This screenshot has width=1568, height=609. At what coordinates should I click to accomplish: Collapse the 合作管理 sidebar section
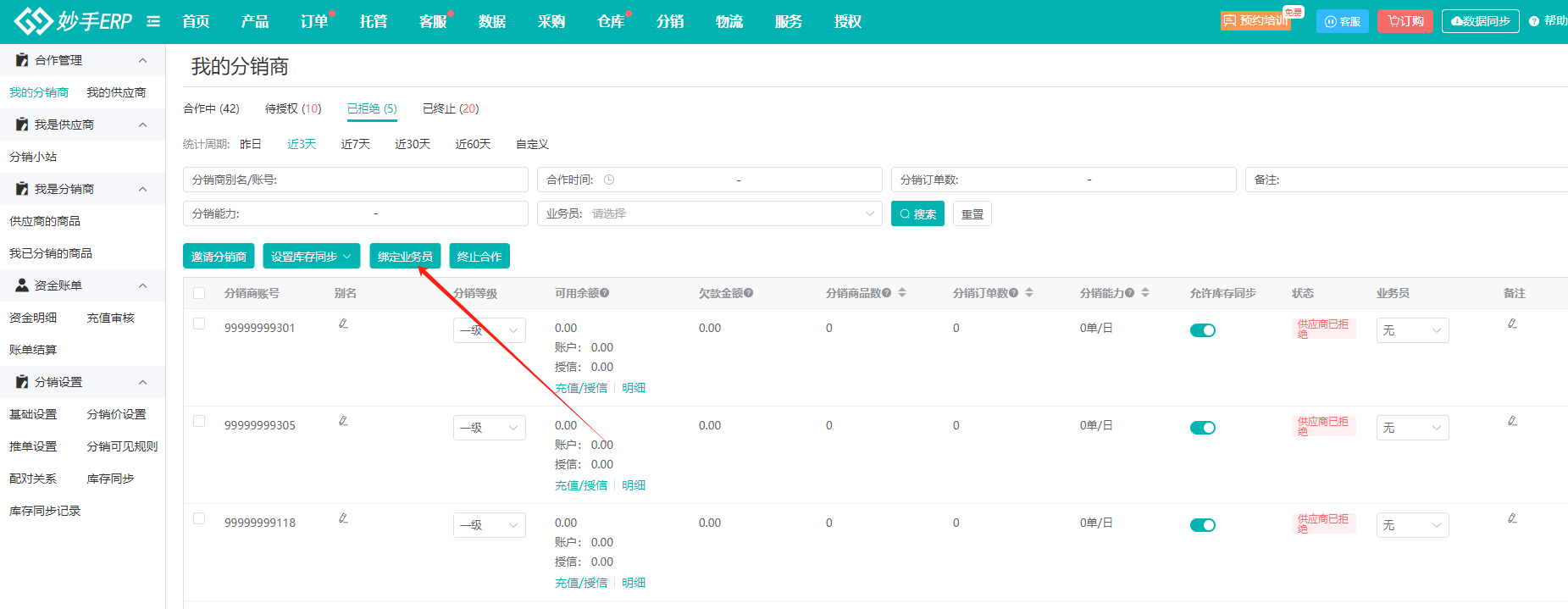click(x=142, y=60)
